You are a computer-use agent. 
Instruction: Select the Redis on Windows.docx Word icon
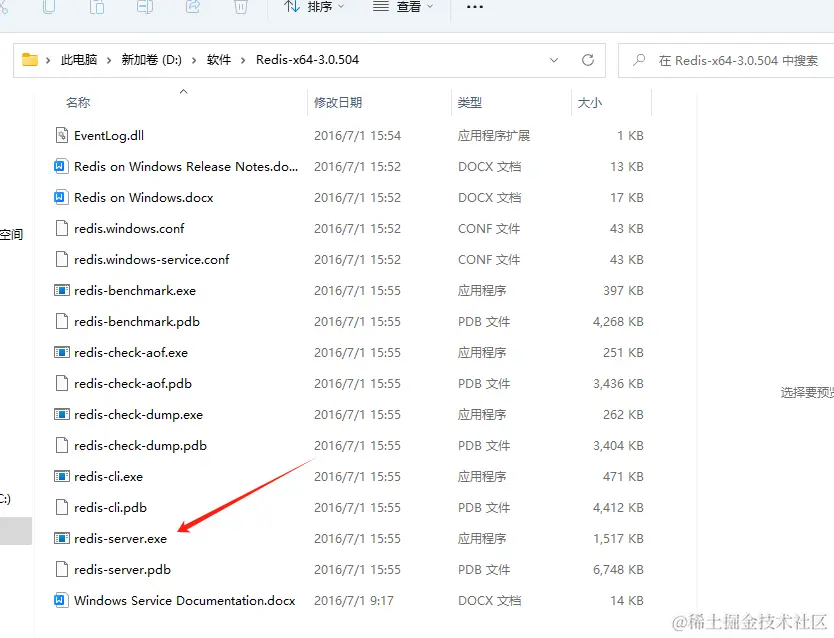62,197
